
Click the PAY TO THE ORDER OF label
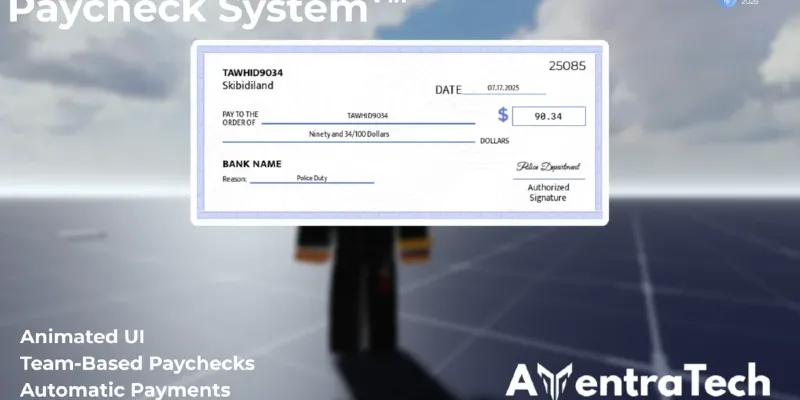click(240, 118)
